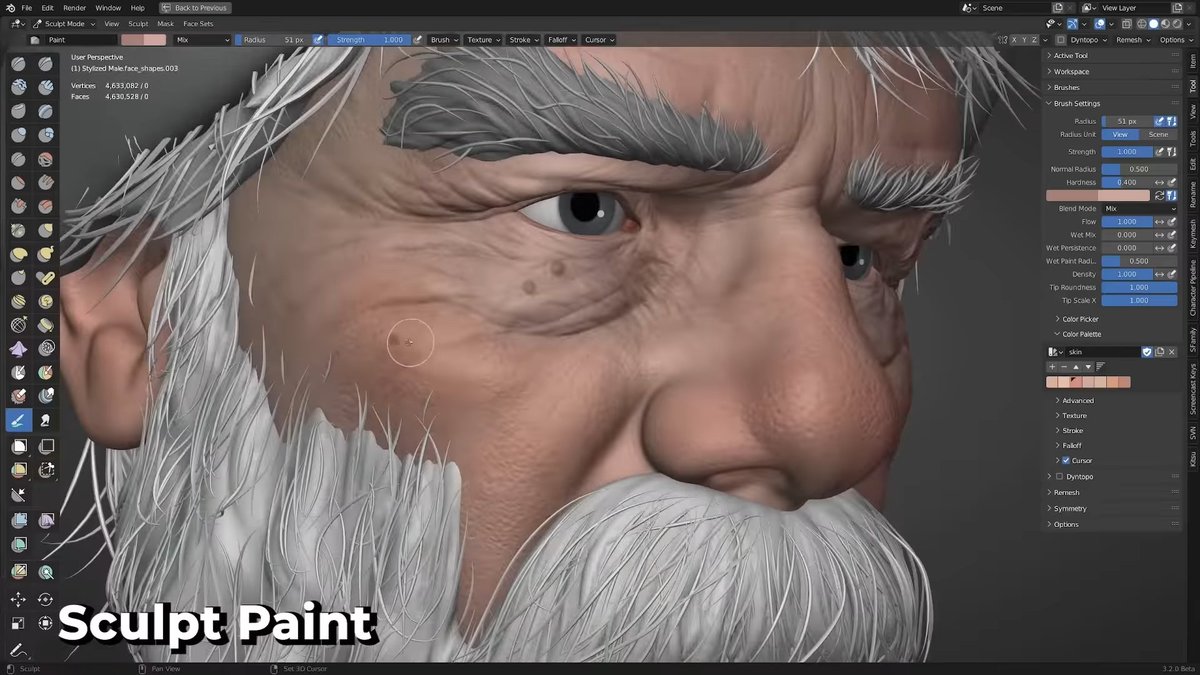The width and height of the screenshot is (1200, 675).
Task: Open the Sculpt Mode dropdown
Action: (65, 23)
